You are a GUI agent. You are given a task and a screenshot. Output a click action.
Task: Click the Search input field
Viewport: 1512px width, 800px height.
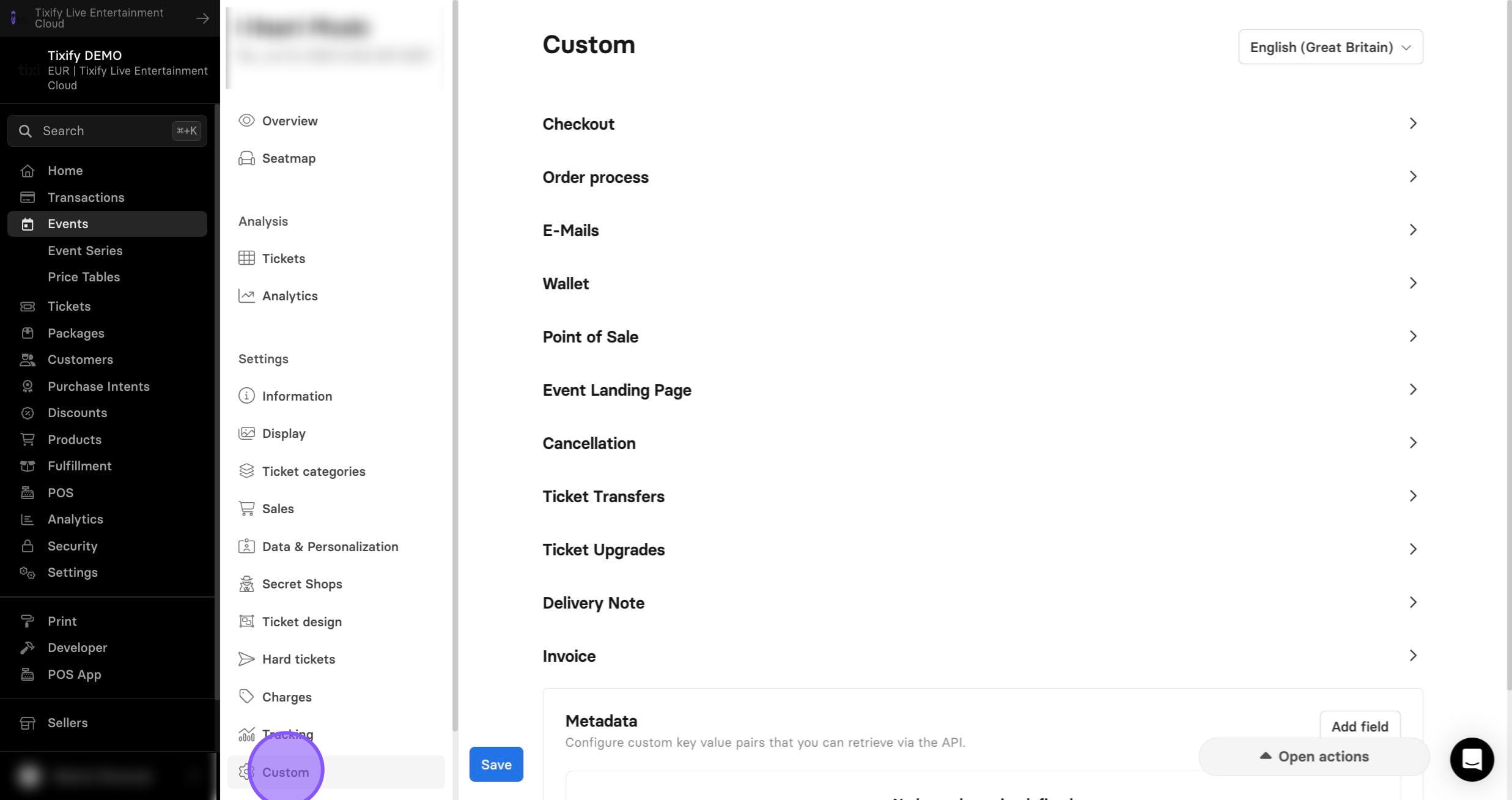[x=107, y=131]
